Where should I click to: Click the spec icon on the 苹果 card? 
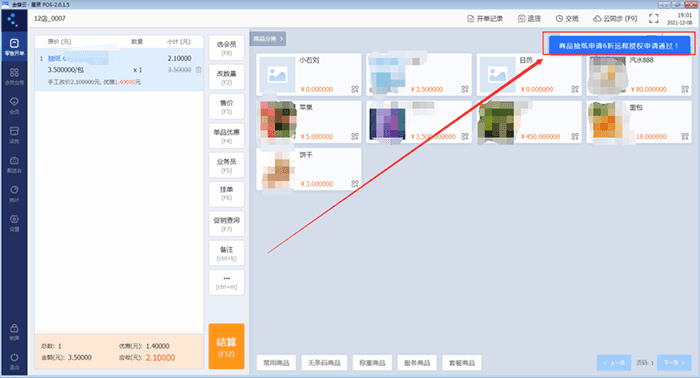(355, 137)
